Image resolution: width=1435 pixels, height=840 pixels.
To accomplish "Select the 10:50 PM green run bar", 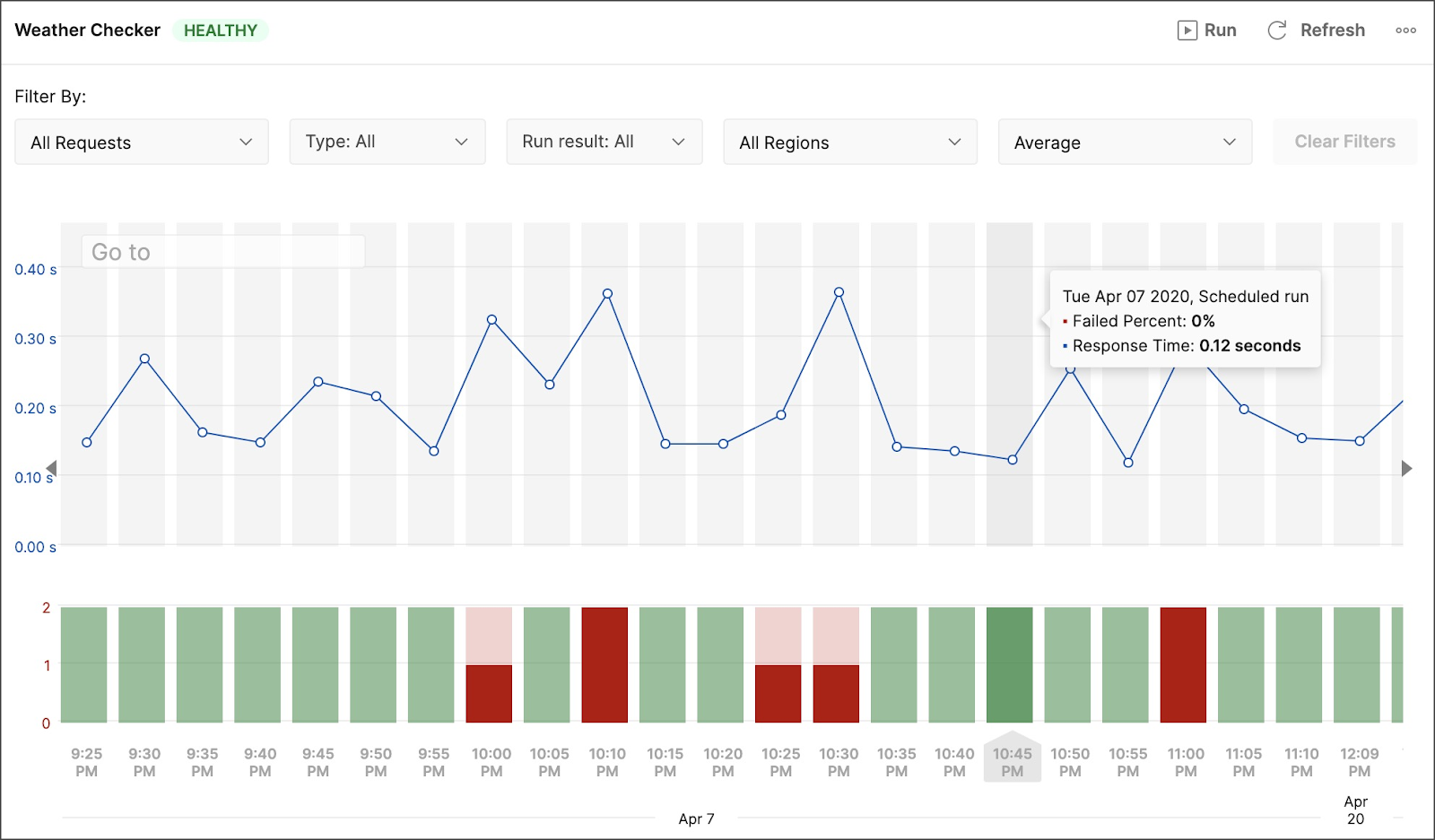I will [1067, 665].
